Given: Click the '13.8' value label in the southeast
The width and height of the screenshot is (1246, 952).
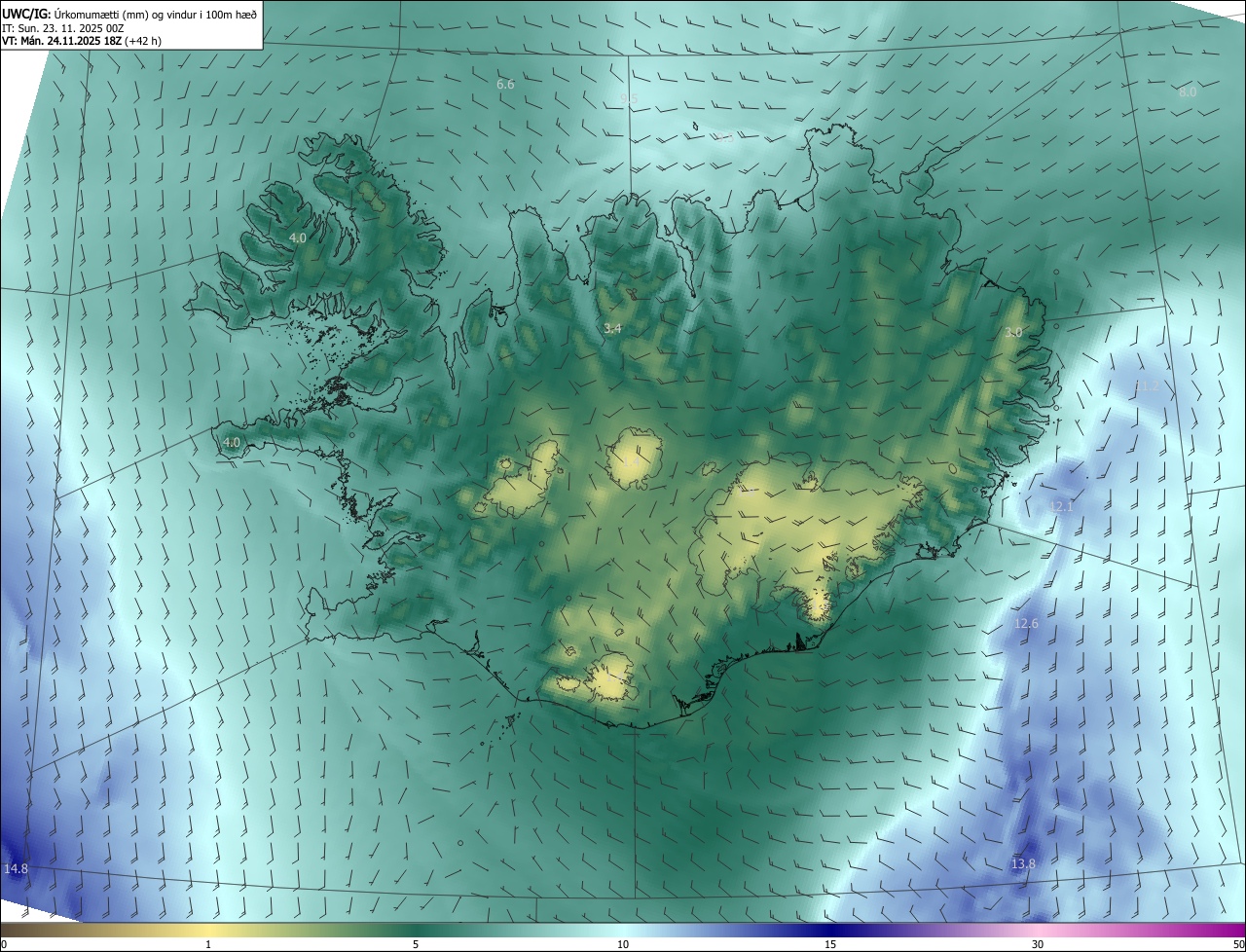Looking at the screenshot, I should point(1023,863).
